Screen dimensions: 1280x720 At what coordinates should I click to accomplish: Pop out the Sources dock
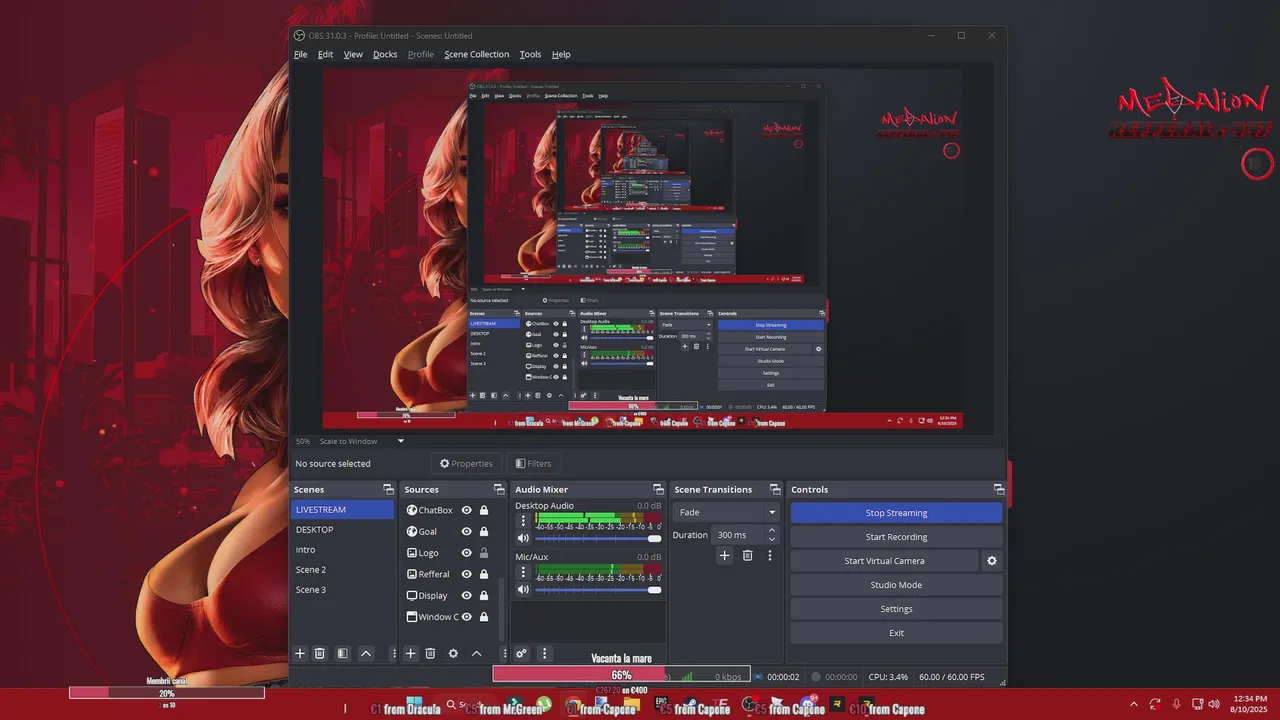498,489
